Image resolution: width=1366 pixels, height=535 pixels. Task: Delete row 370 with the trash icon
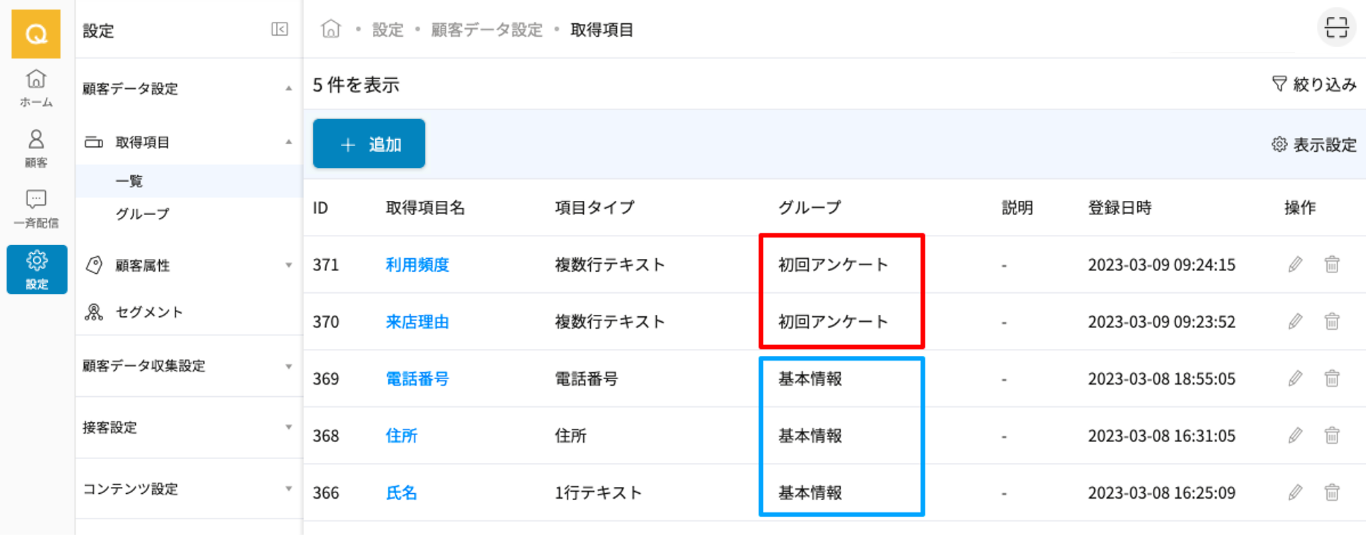click(x=1332, y=322)
